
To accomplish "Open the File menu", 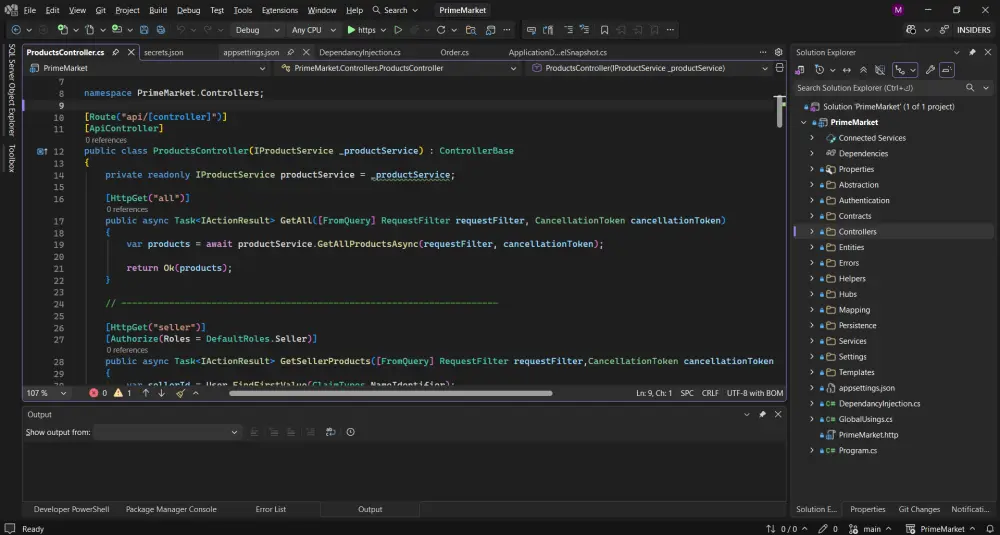I will (x=30, y=10).
